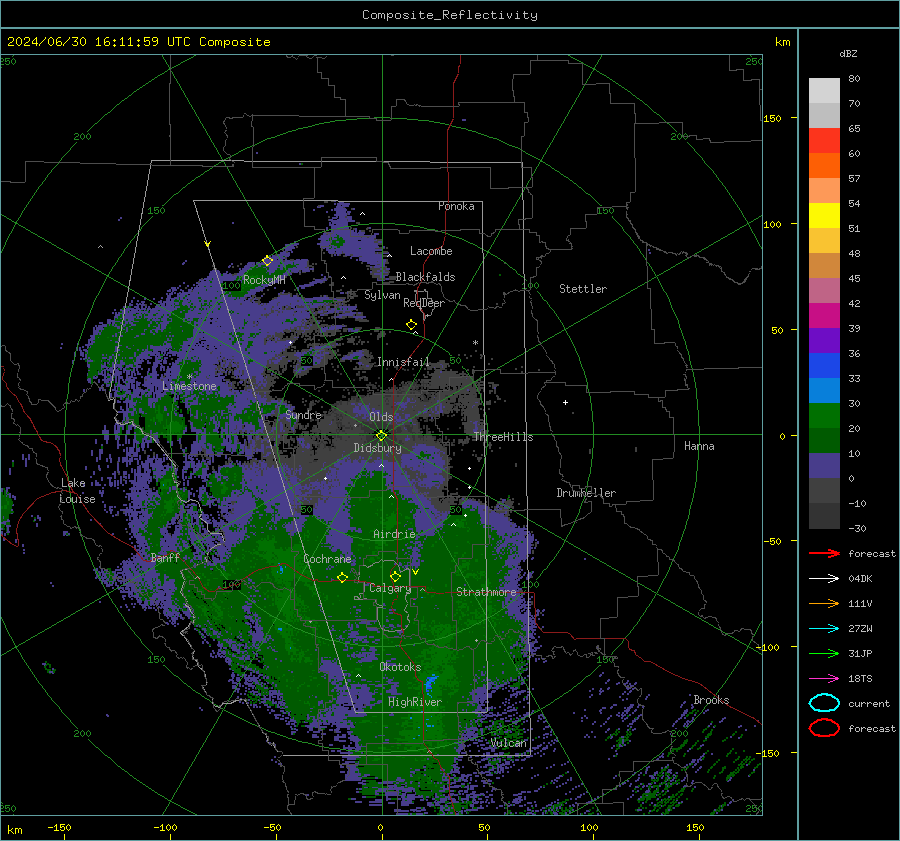Click the 'Lacombe' map label

click(x=431, y=251)
